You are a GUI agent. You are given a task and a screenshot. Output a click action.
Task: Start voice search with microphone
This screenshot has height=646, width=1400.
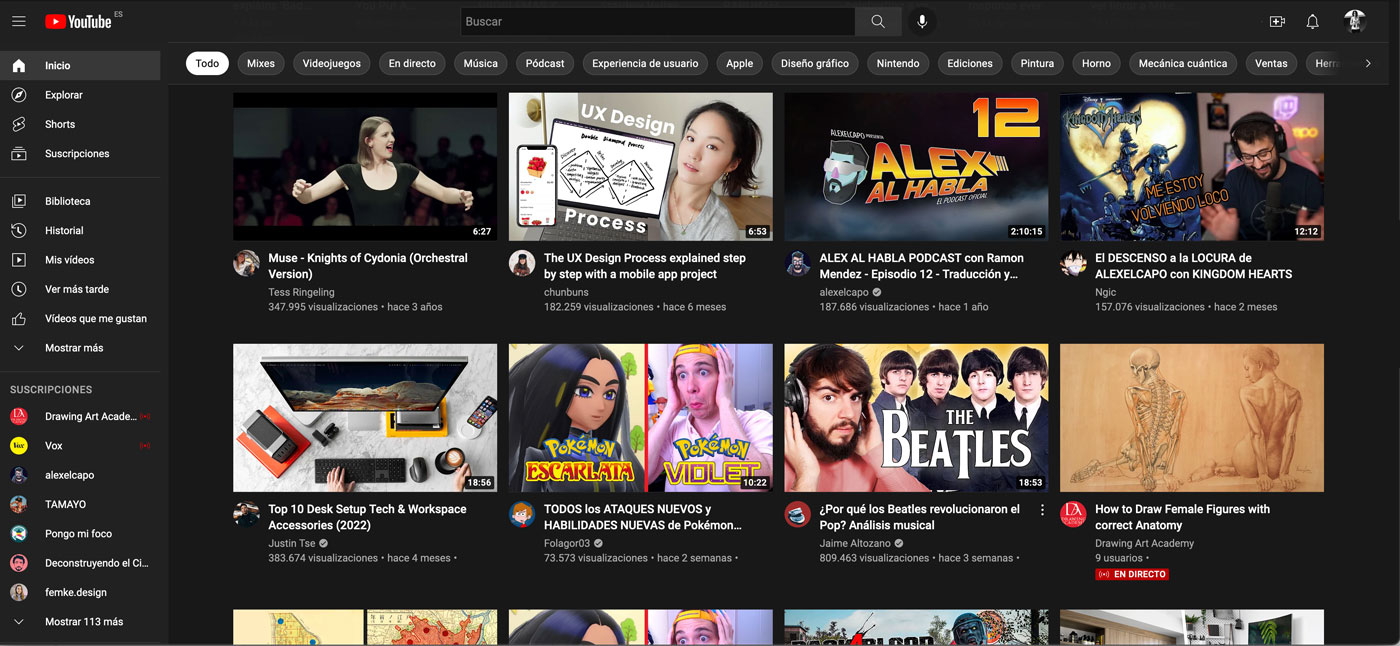click(922, 21)
